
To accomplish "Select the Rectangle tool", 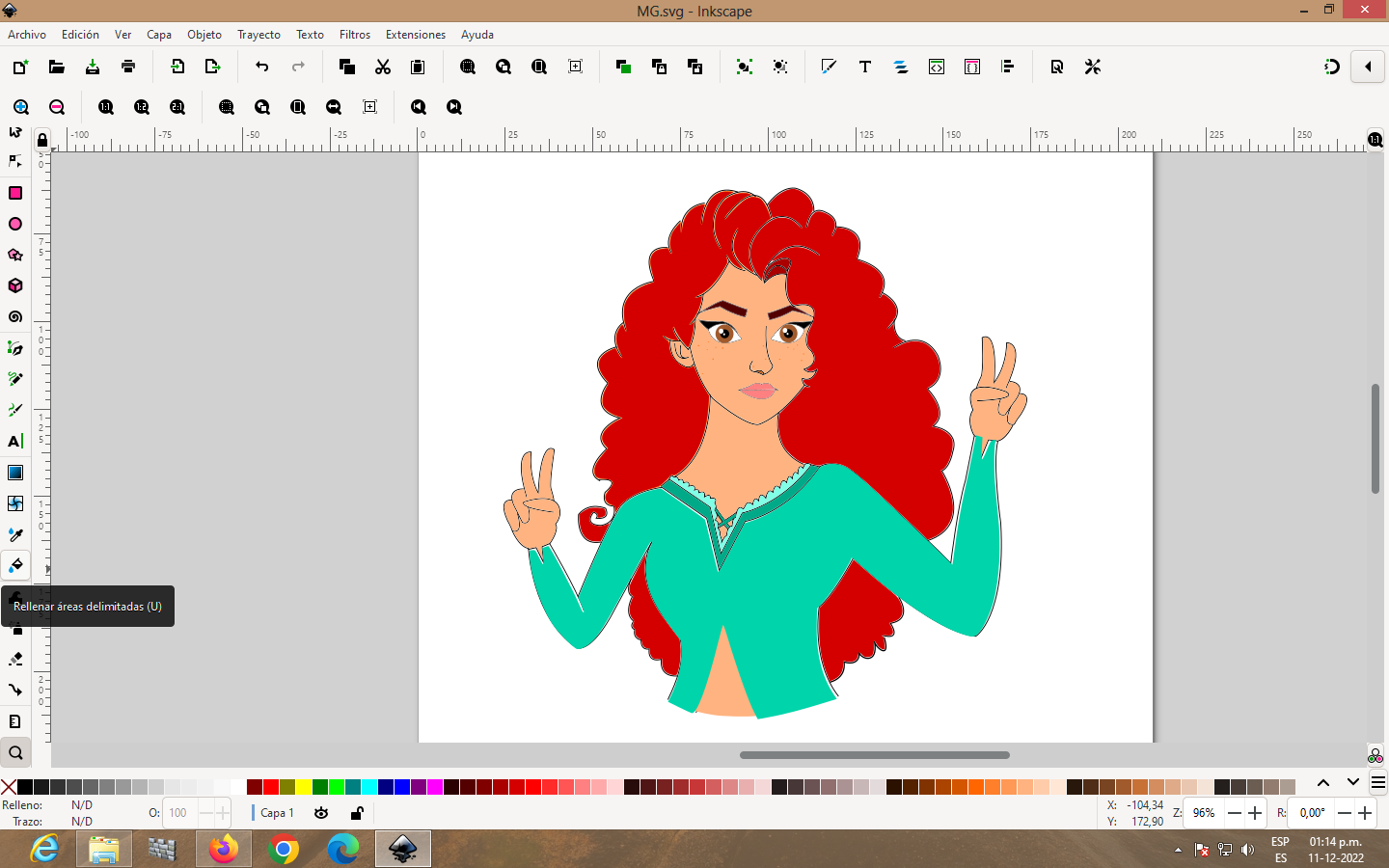I will [x=15, y=193].
